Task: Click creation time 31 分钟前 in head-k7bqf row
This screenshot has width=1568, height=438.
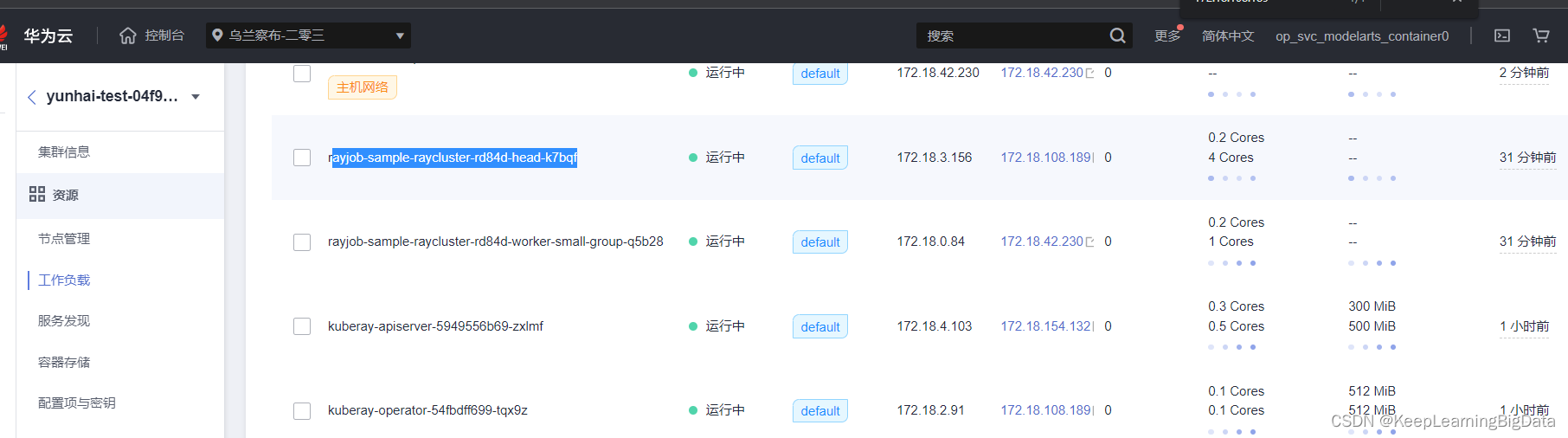Action: 1527,158
